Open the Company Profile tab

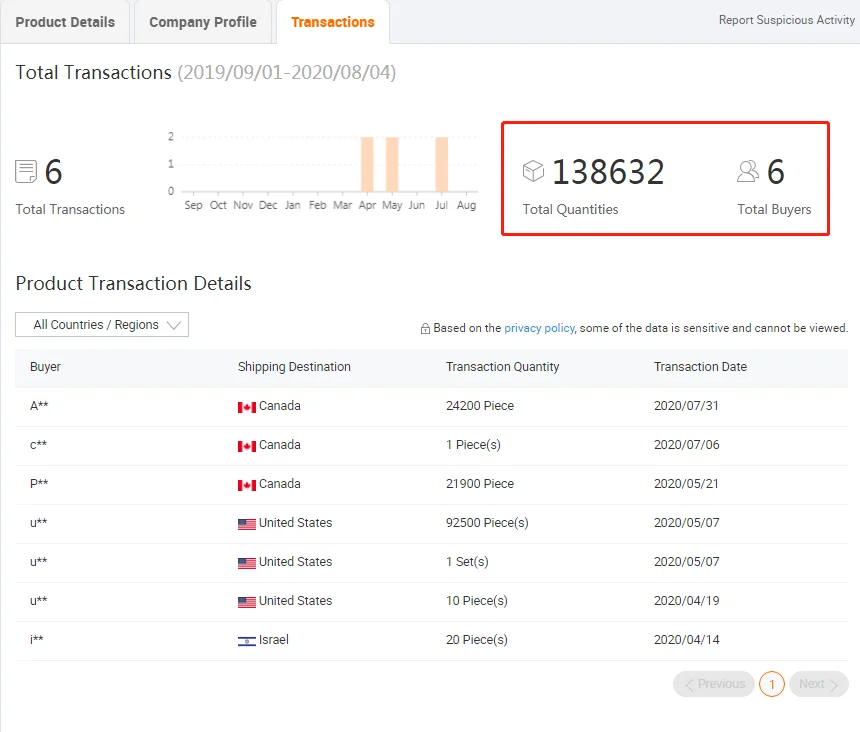(203, 22)
